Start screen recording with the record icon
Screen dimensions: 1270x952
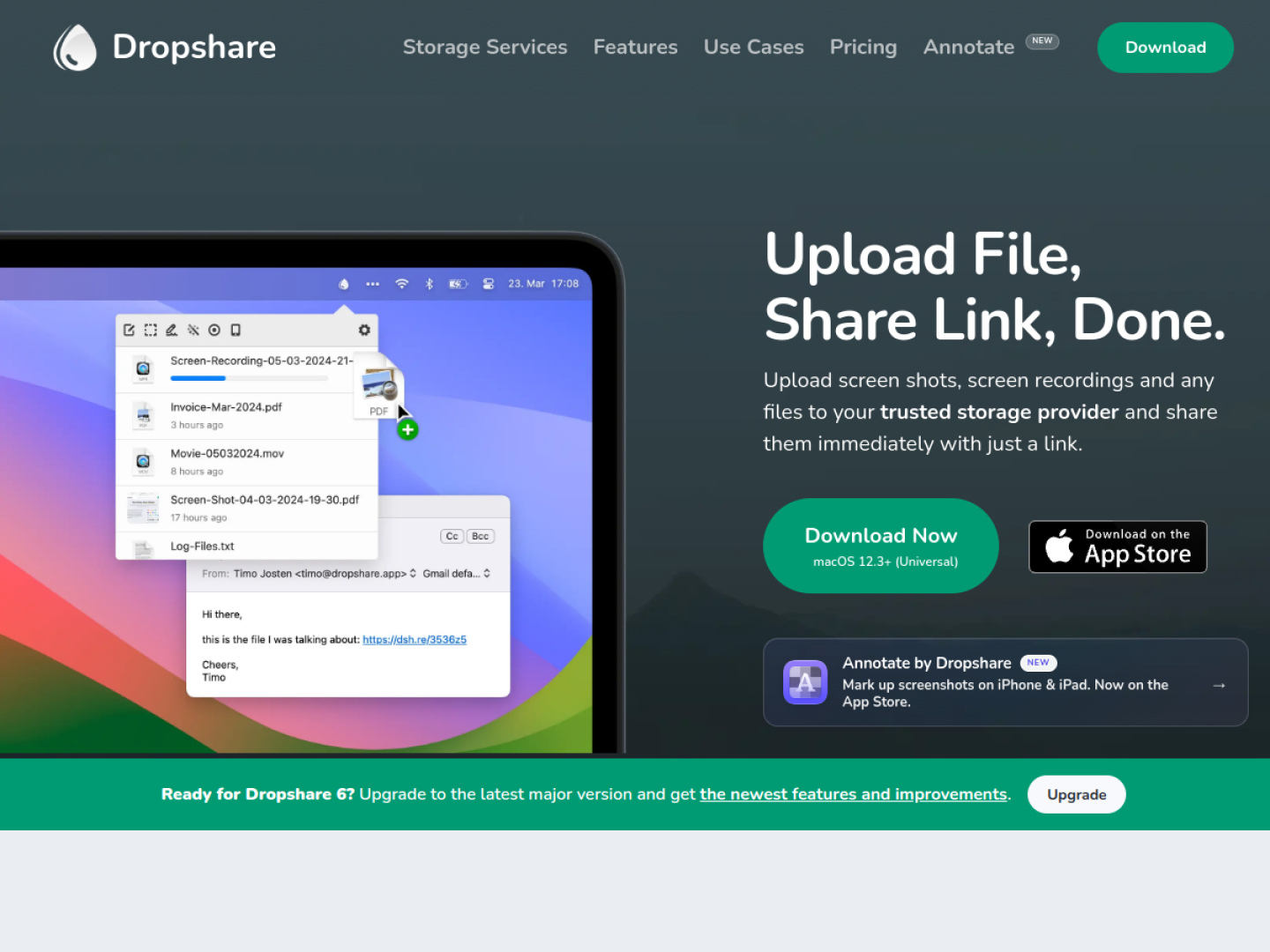[214, 330]
